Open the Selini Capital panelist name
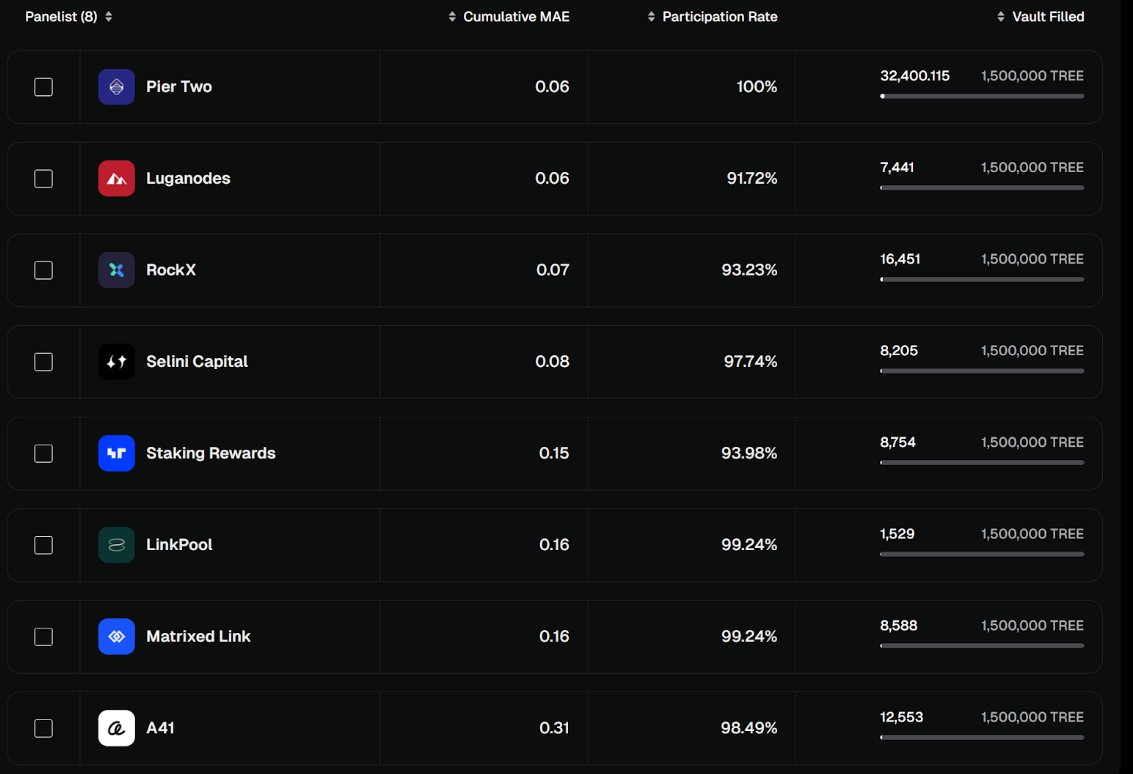1133x774 pixels. [197, 361]
